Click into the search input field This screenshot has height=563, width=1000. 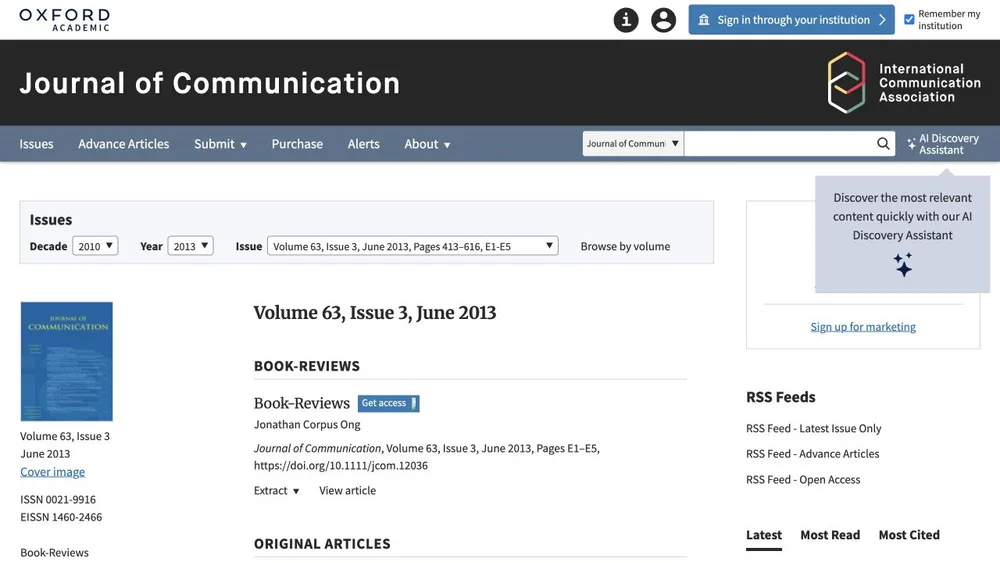[779, 143]
